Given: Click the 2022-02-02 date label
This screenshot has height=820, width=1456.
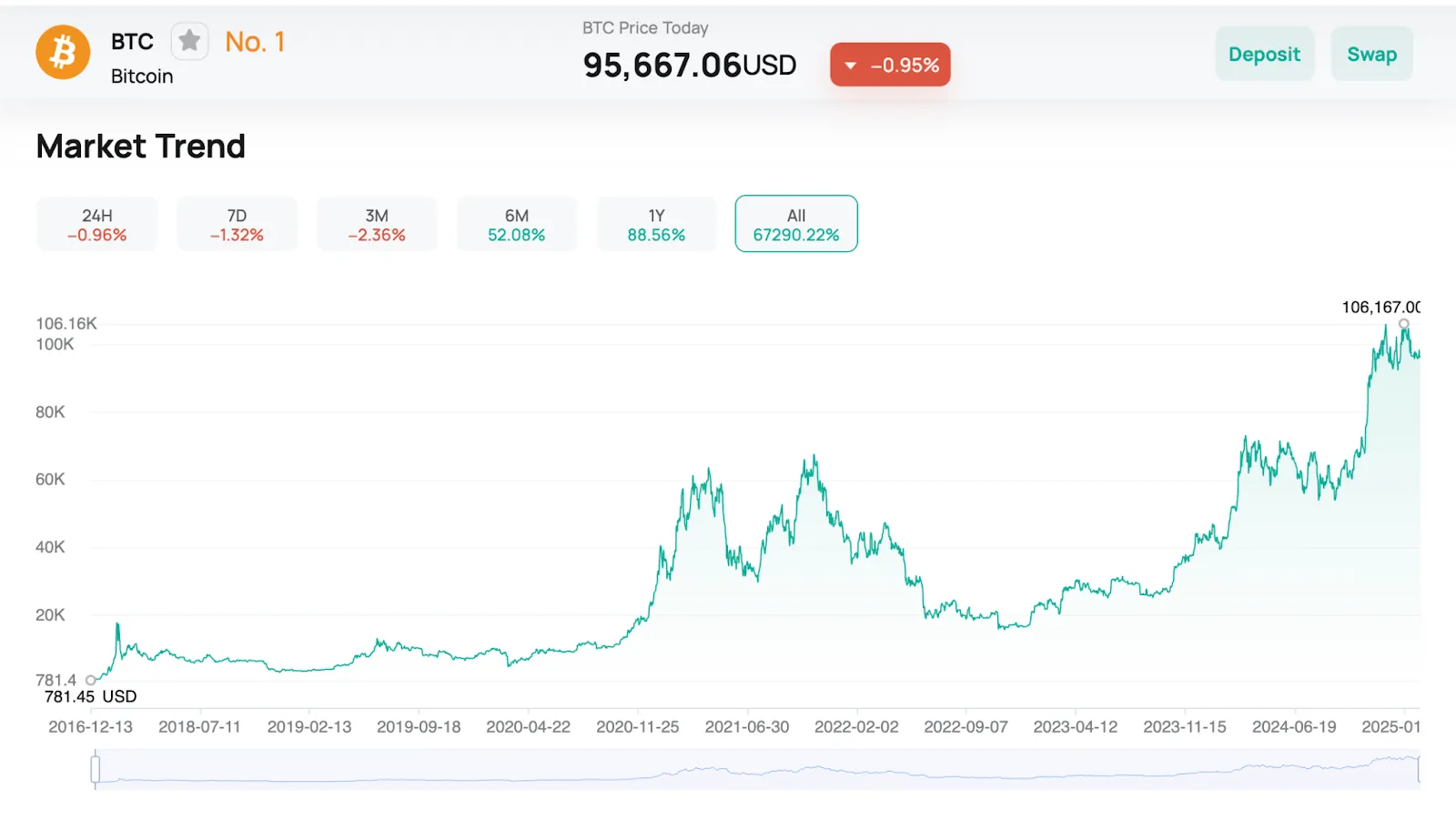Looking at the screenshot, I should coord(856,727).
